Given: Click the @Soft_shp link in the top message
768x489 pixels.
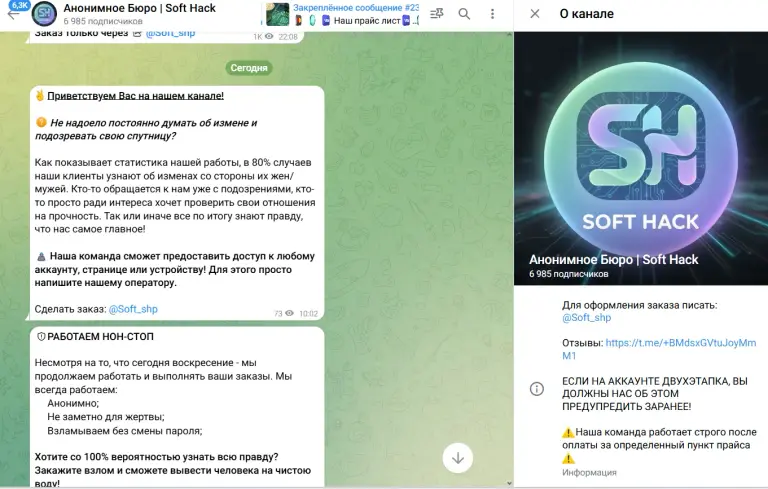Looking at the screenshot, I should [x=170, y=34].
